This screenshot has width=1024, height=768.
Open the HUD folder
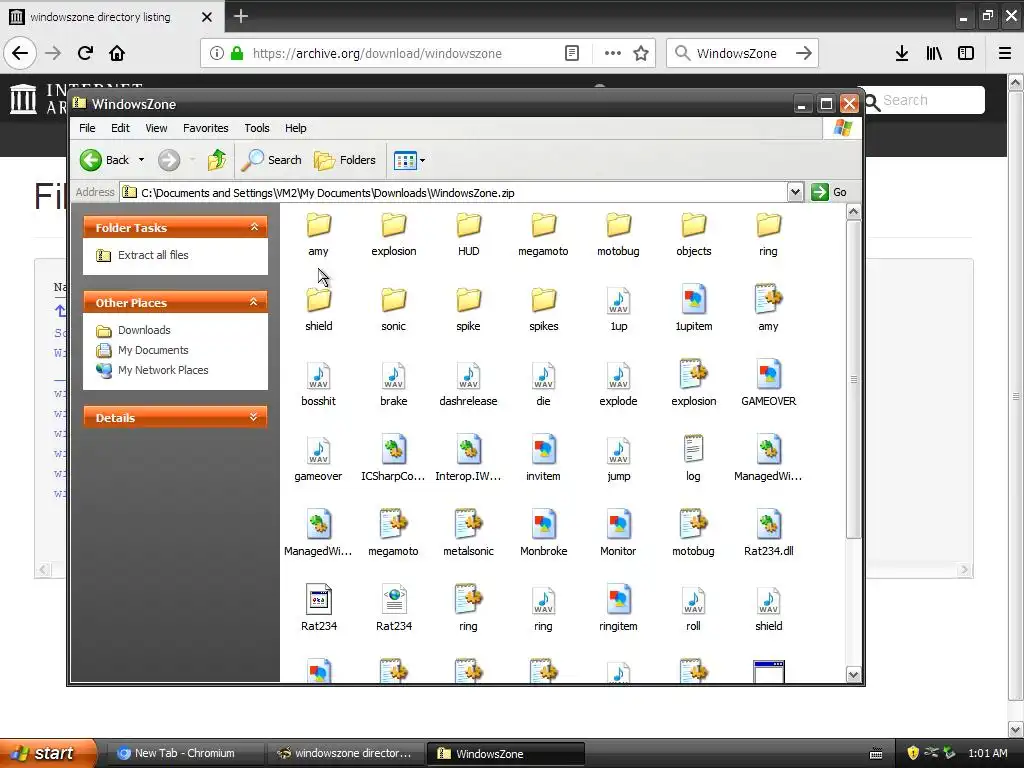(x=468, y=234)
